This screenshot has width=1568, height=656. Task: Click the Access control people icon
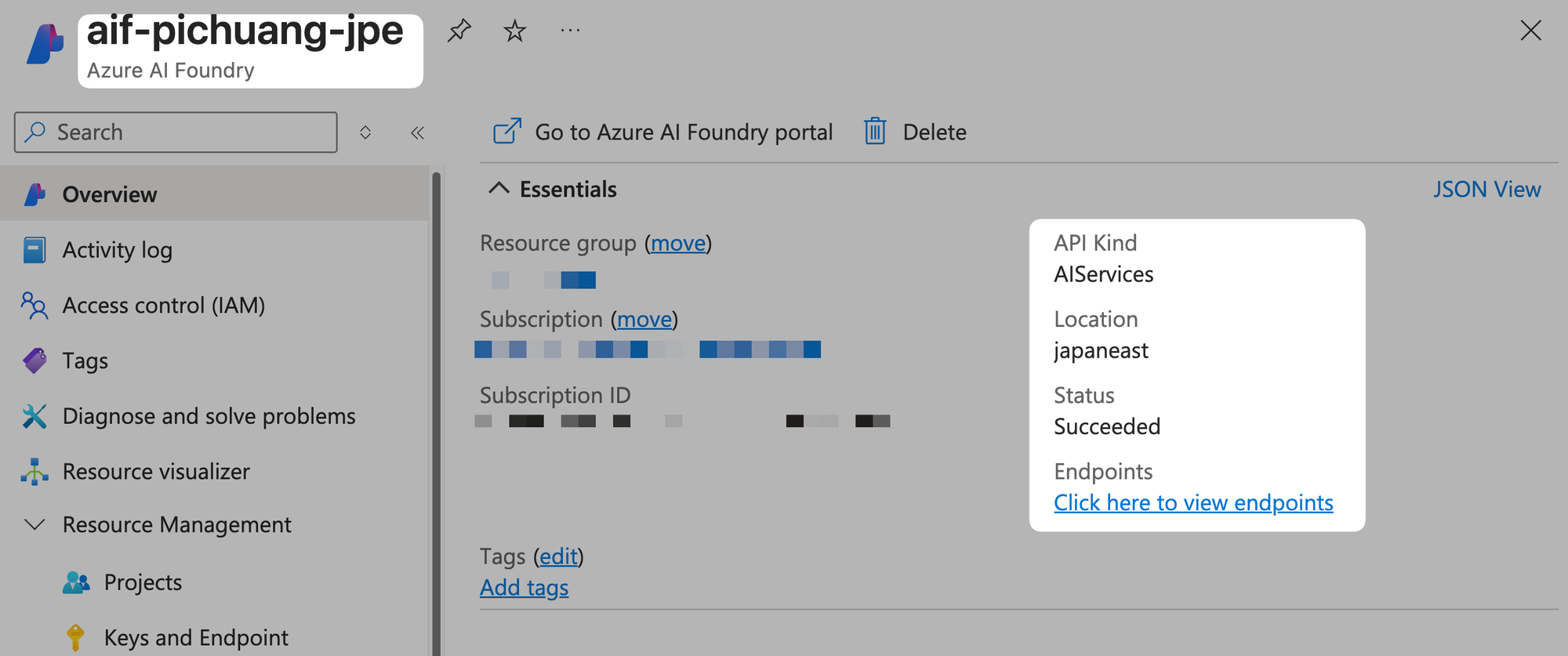34,306
